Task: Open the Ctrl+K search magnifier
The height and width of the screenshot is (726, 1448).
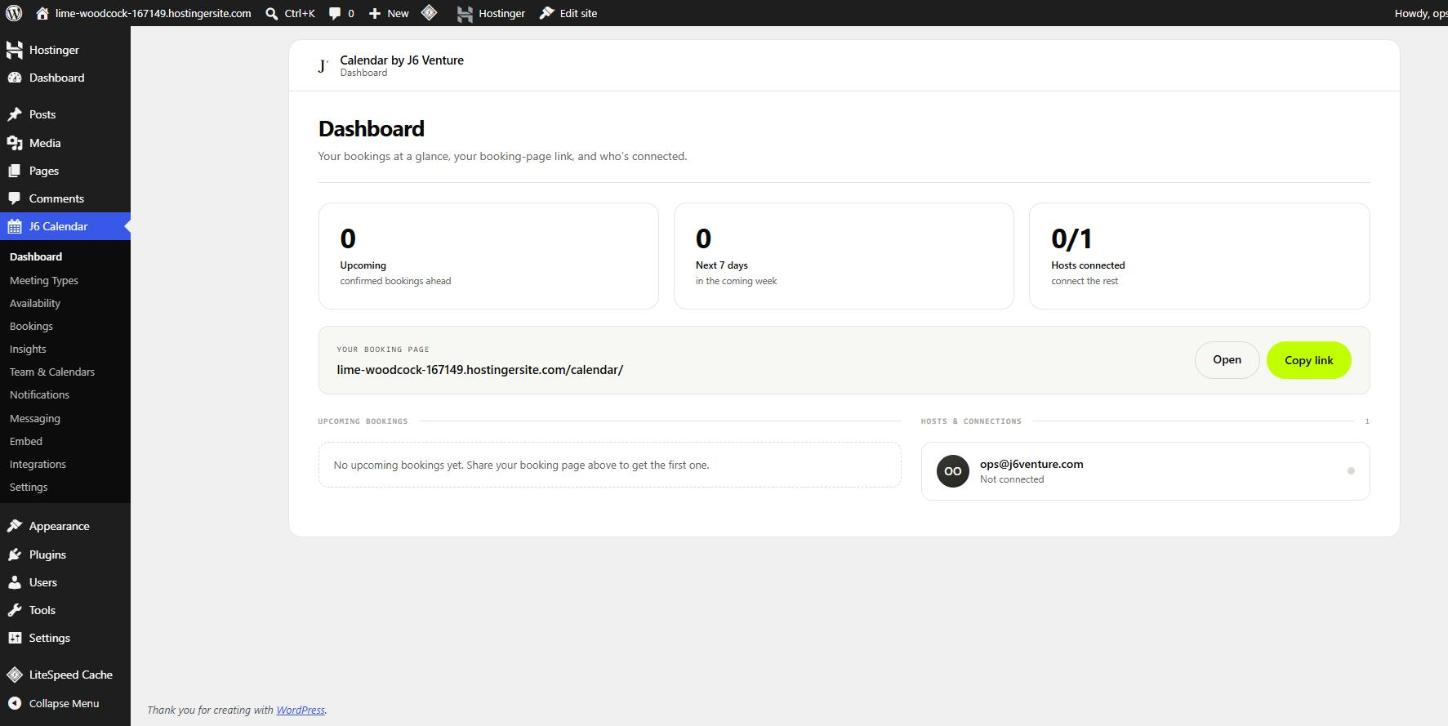Action: tap(272, 13)
